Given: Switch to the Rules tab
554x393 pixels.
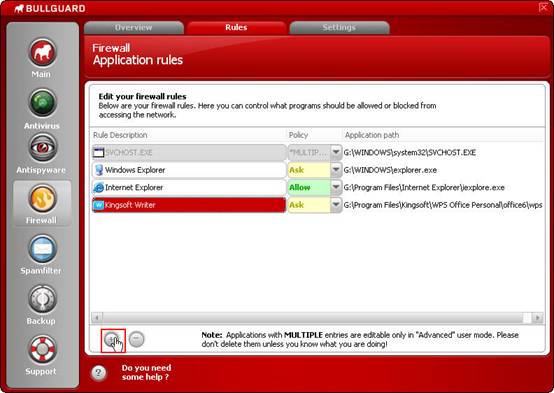Looking at the screenshot, I should pyautogui.click(x=236, y=28).
